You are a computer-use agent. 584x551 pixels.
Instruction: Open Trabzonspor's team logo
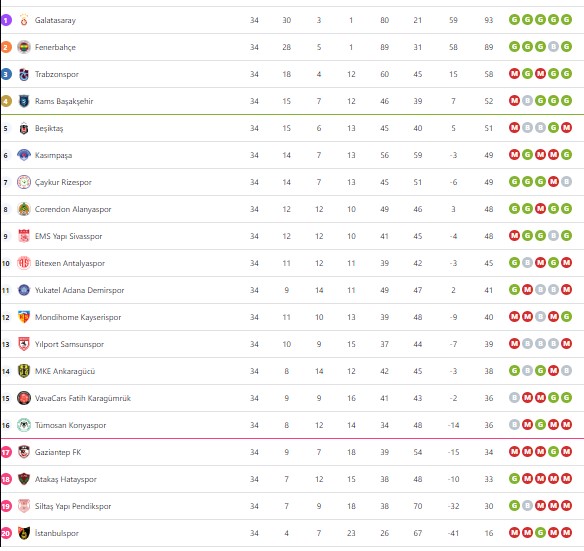tap(24, 74)
